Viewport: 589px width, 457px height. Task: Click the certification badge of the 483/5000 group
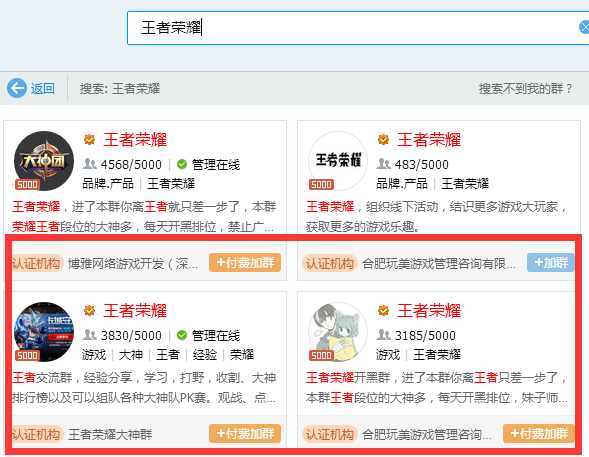[383, 140]
